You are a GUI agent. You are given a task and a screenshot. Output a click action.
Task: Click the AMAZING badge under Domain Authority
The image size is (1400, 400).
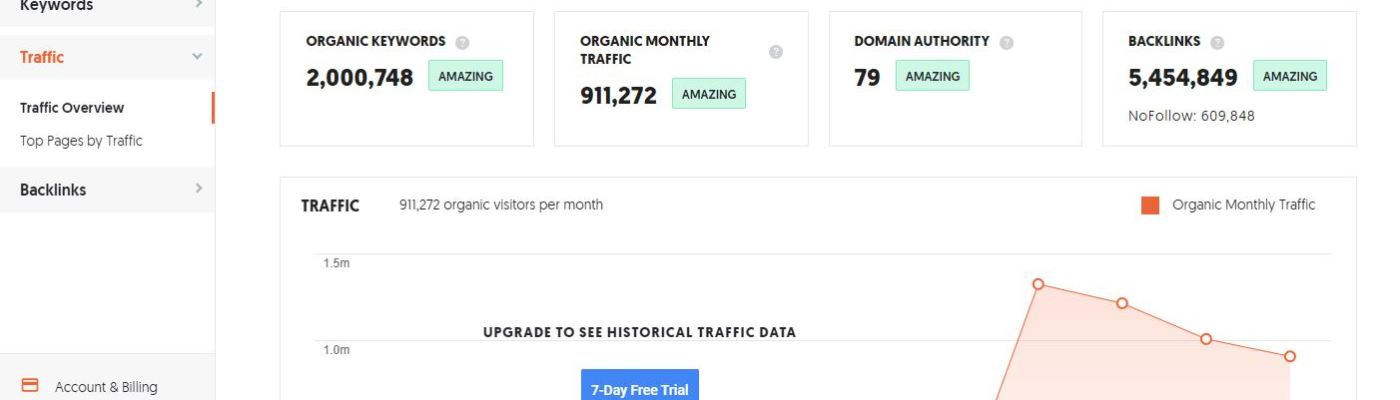pos(932,76)
